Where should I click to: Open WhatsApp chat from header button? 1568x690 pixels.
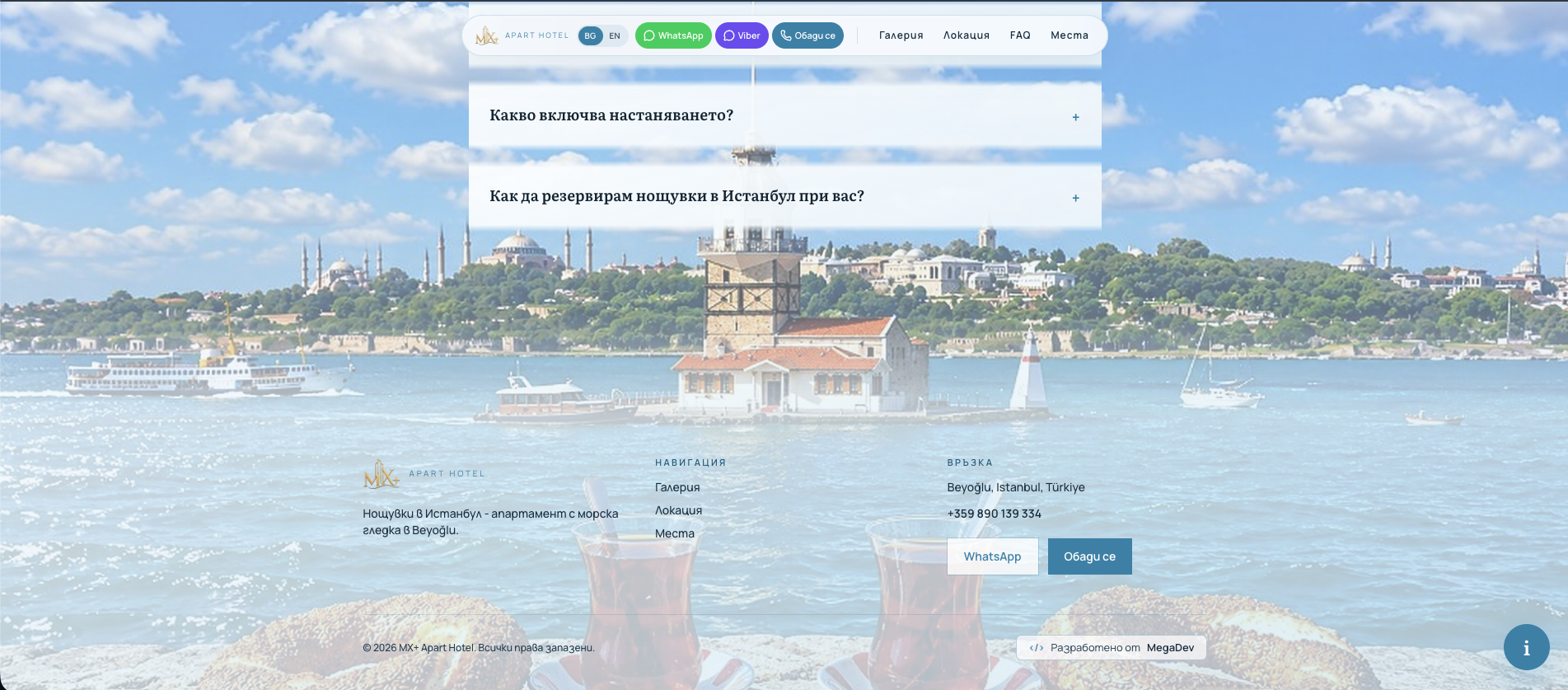(673, 35)
